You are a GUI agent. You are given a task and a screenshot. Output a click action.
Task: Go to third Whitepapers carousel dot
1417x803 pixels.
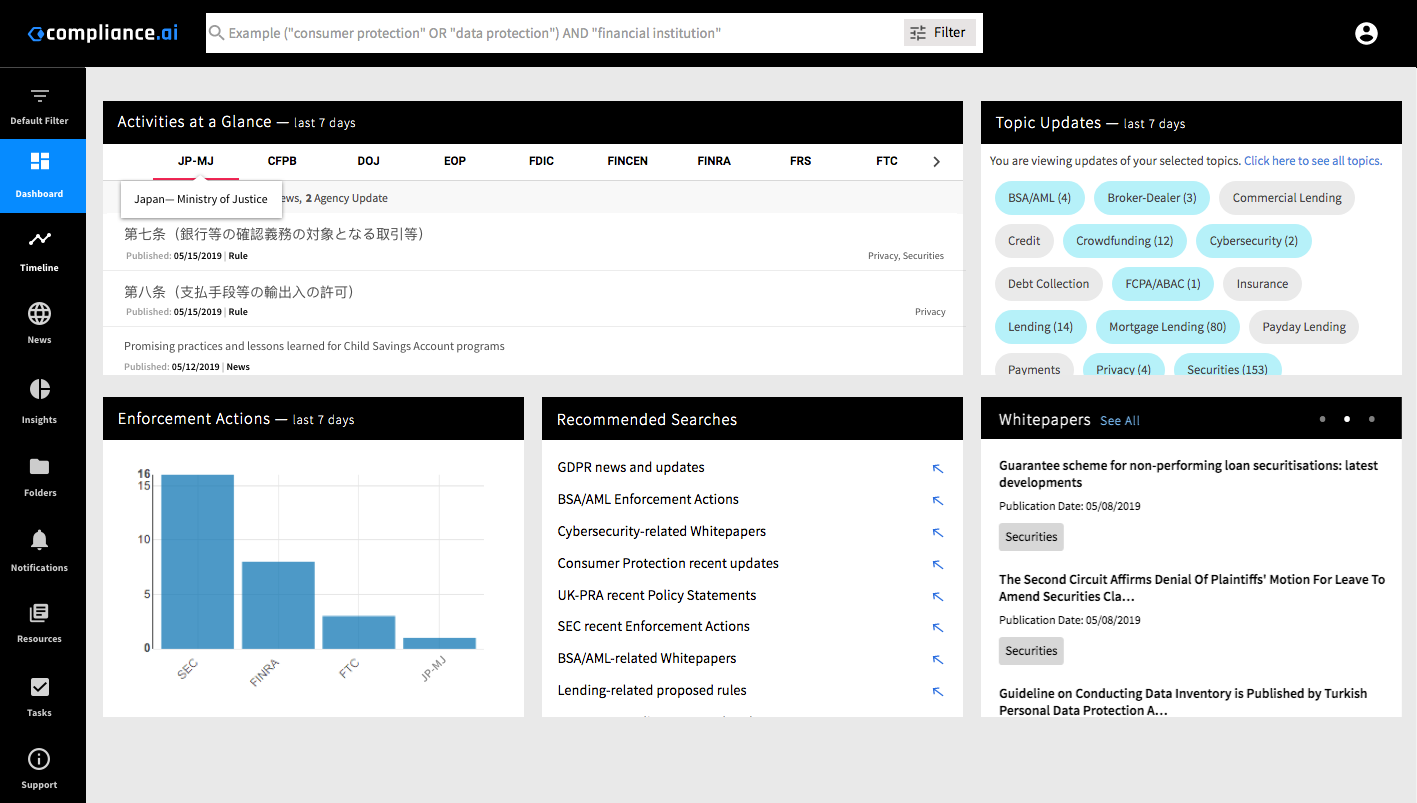click(1372, 419)
